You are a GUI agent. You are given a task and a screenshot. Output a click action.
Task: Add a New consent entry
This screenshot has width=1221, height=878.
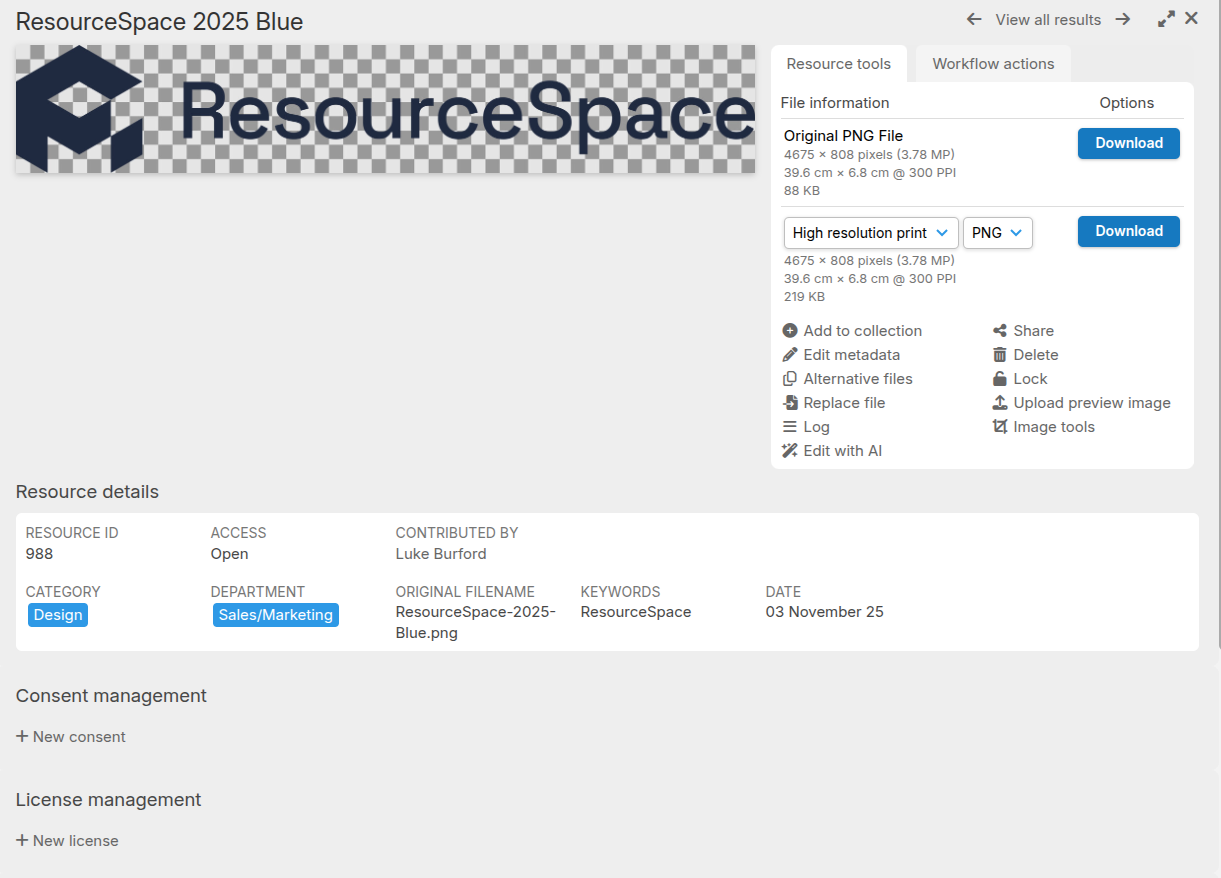click(x=70, y=736)
